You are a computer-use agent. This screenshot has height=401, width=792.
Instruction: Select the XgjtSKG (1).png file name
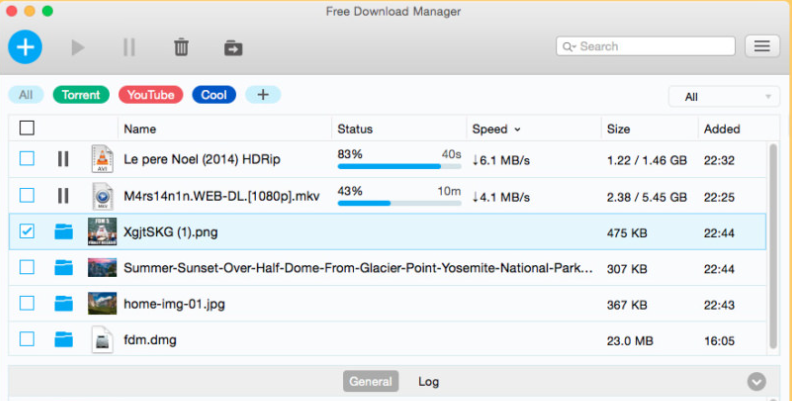171,232
